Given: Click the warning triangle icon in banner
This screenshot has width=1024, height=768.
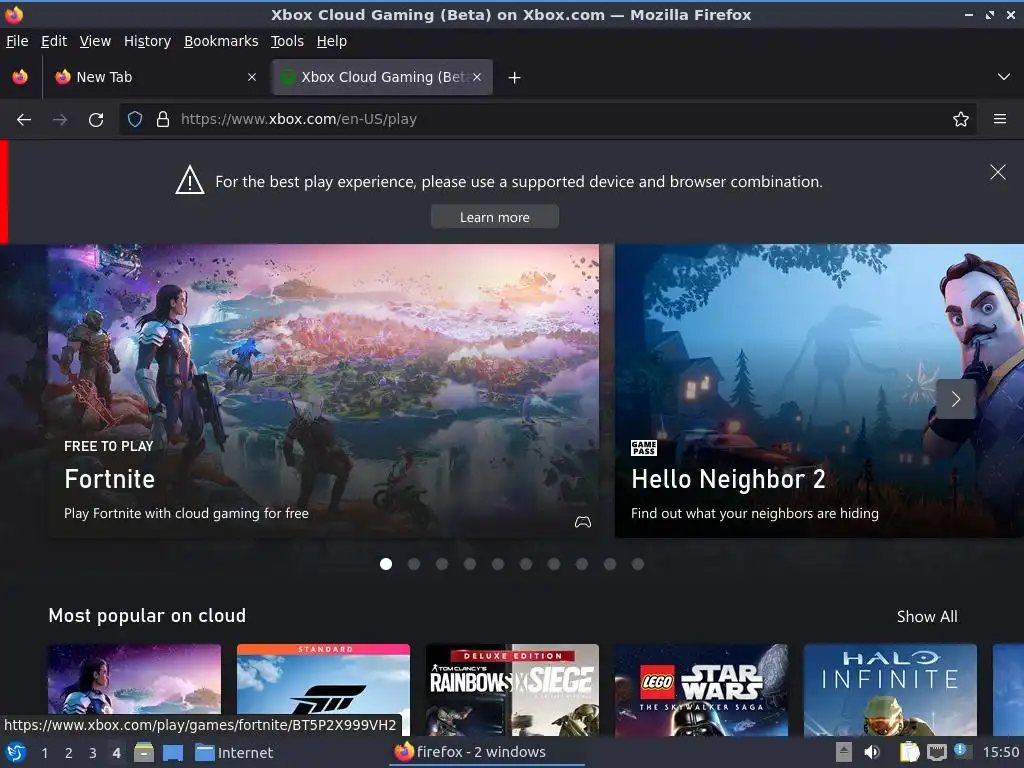Looking at the screenshot, I should coord(190,180).
